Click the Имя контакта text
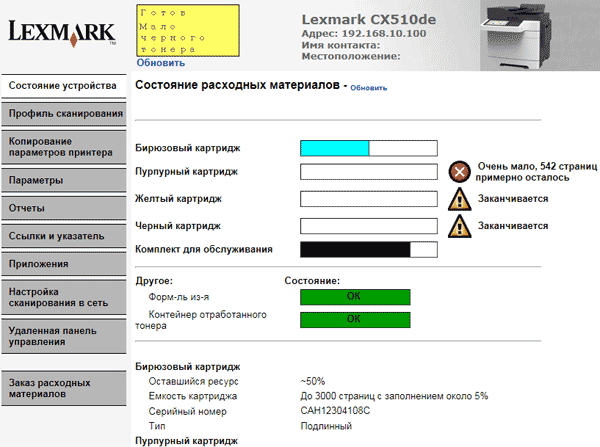Image resolution: width=600 pixels, height=447 pixels. click(341, 45)
